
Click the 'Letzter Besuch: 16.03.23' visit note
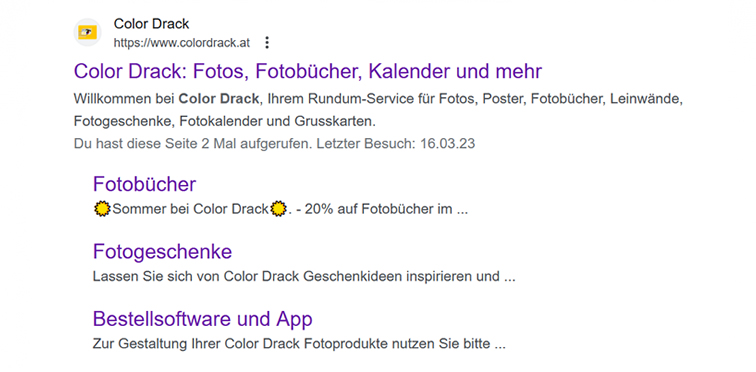click(x=395, y=144)
